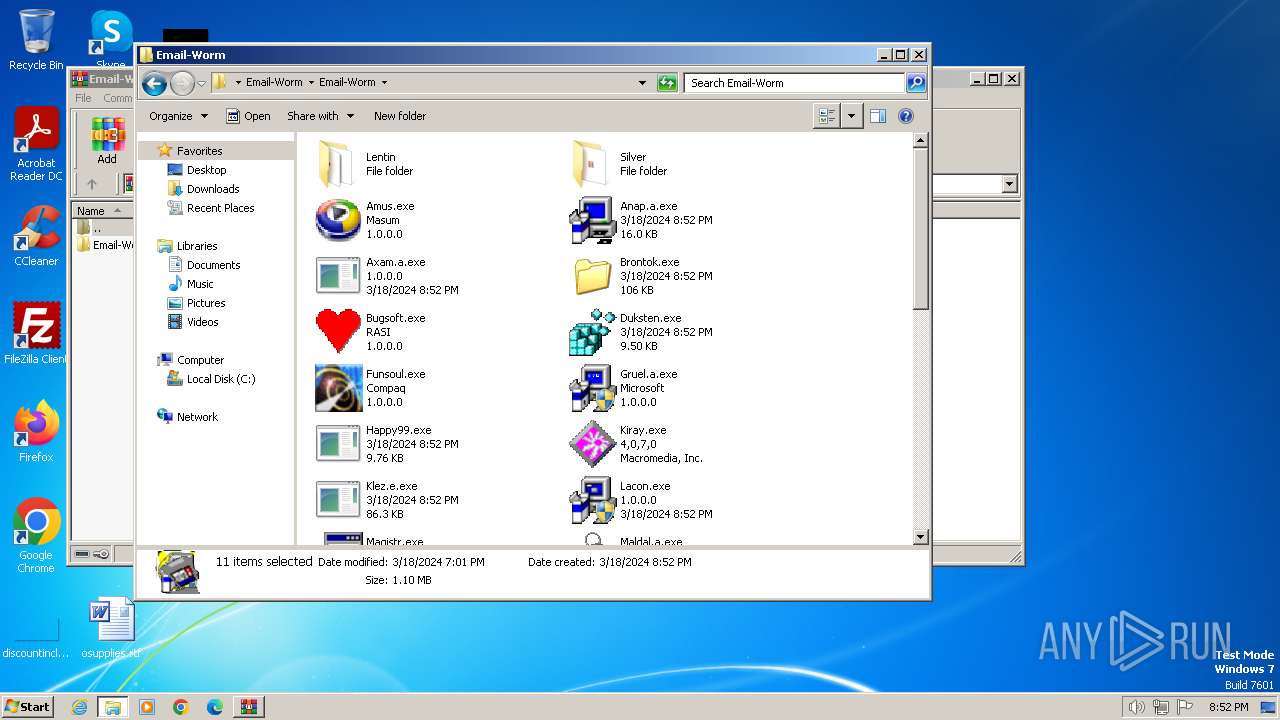Click the New folder button
1280x720 pixels.
[x=400, y=116]
